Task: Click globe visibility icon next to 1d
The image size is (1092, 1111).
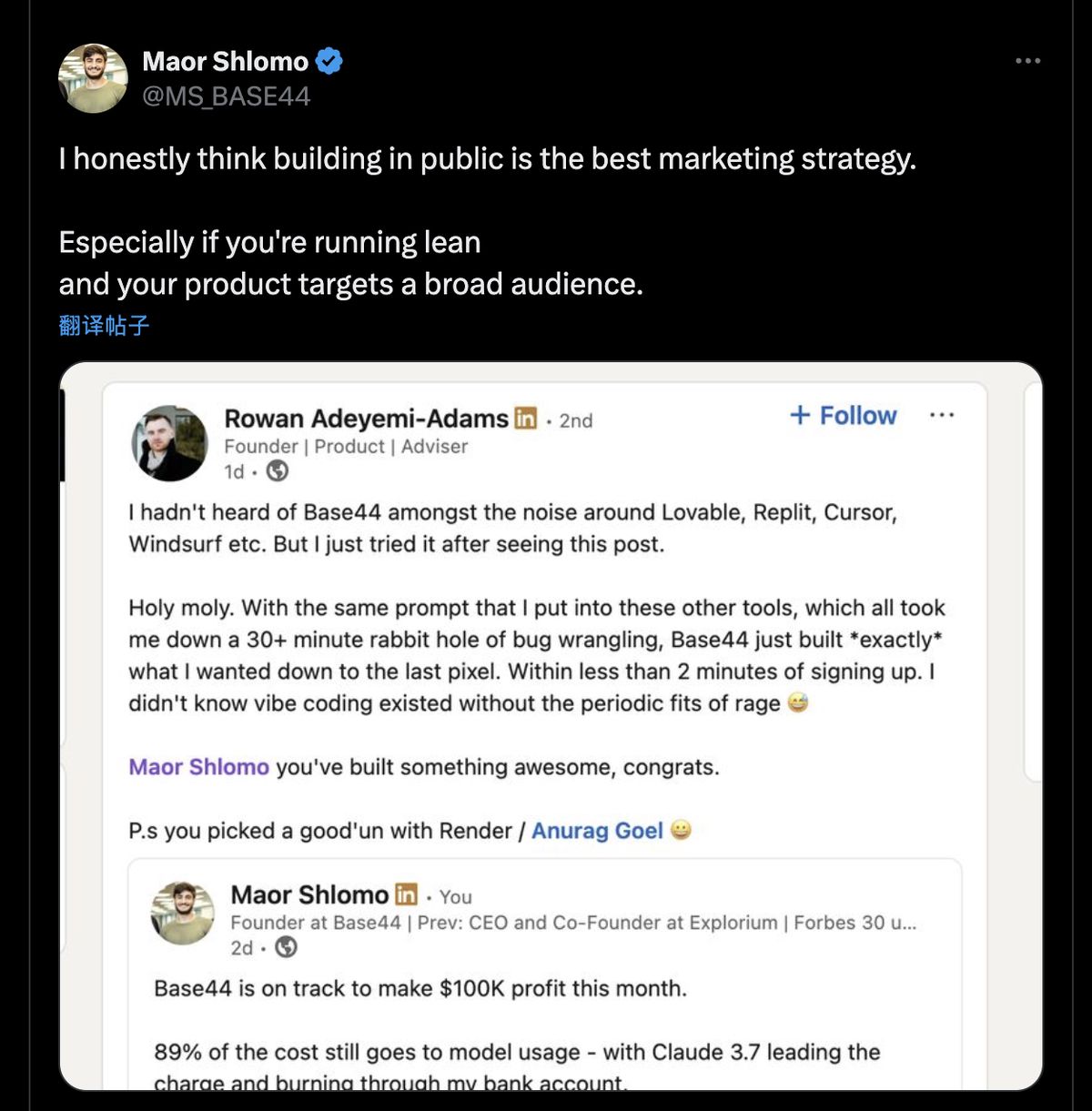Action: [278, 471]
